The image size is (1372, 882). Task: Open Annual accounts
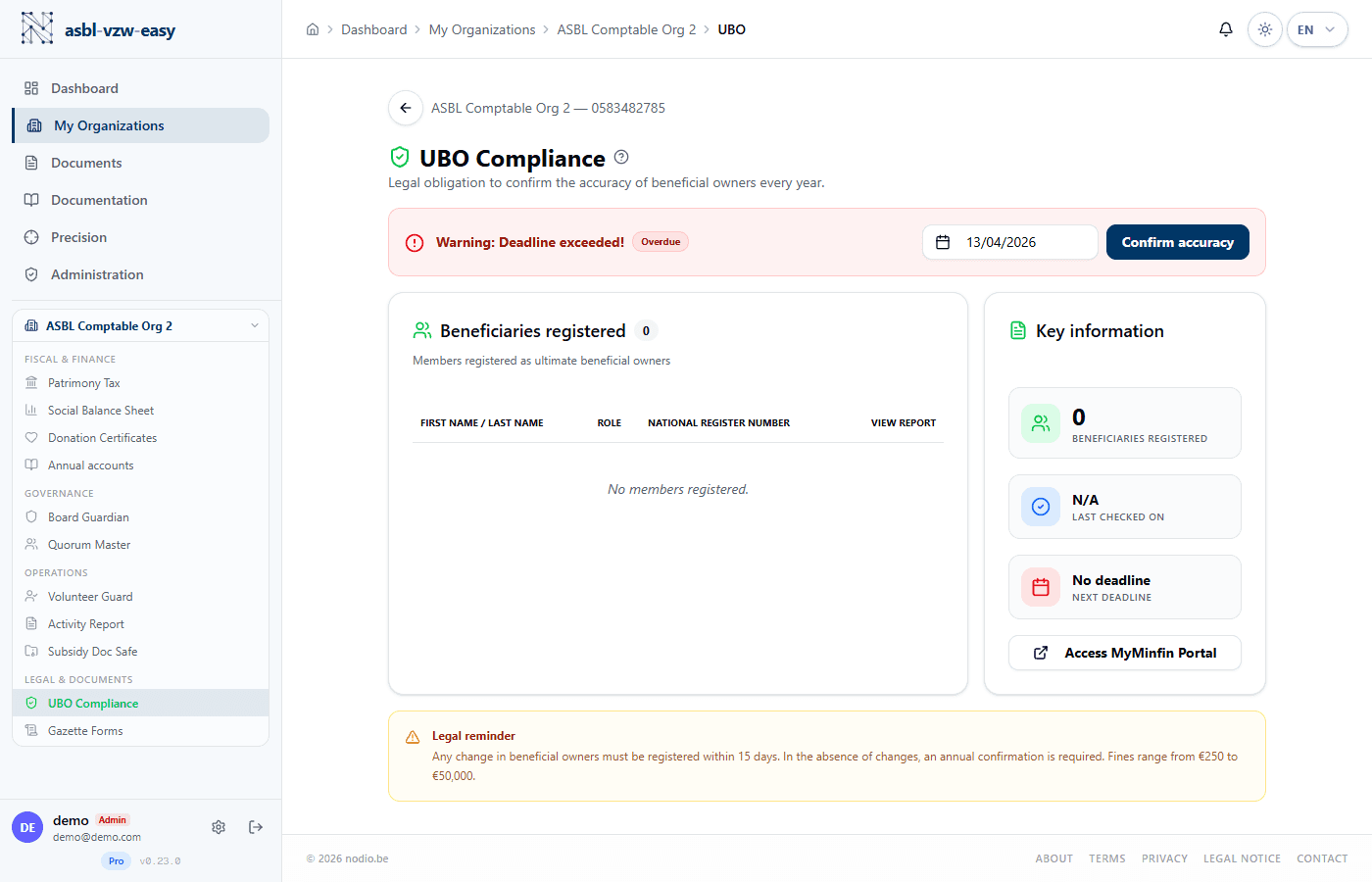(140, 465)
